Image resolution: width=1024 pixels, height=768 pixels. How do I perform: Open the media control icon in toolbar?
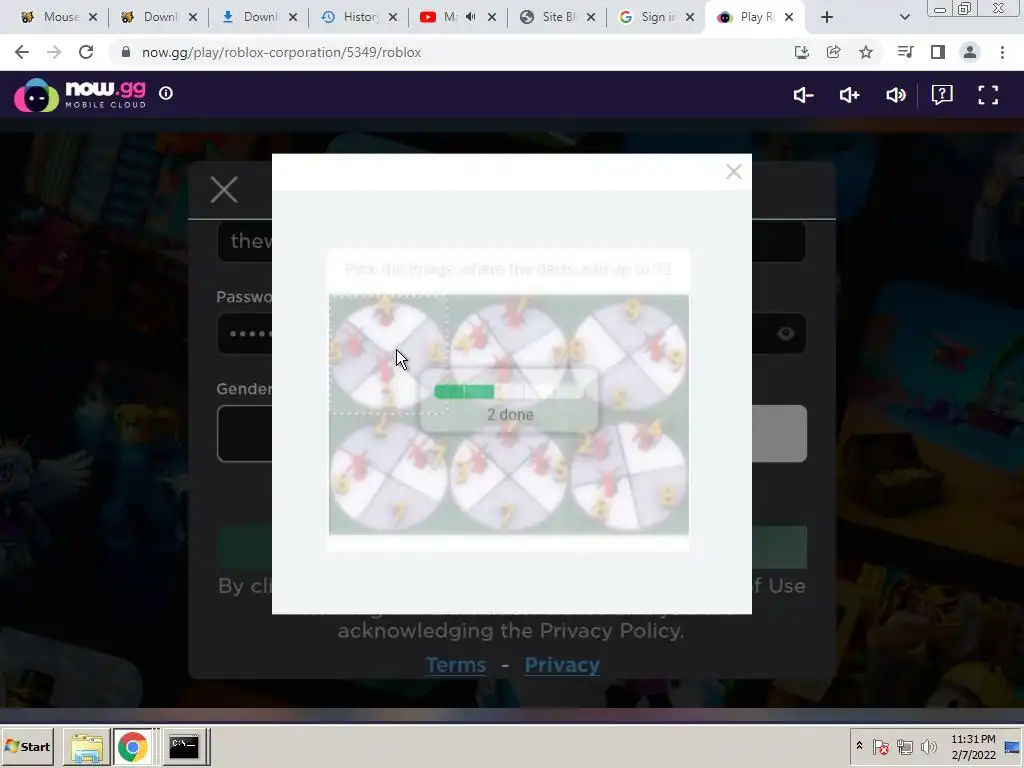coord(905,52)
